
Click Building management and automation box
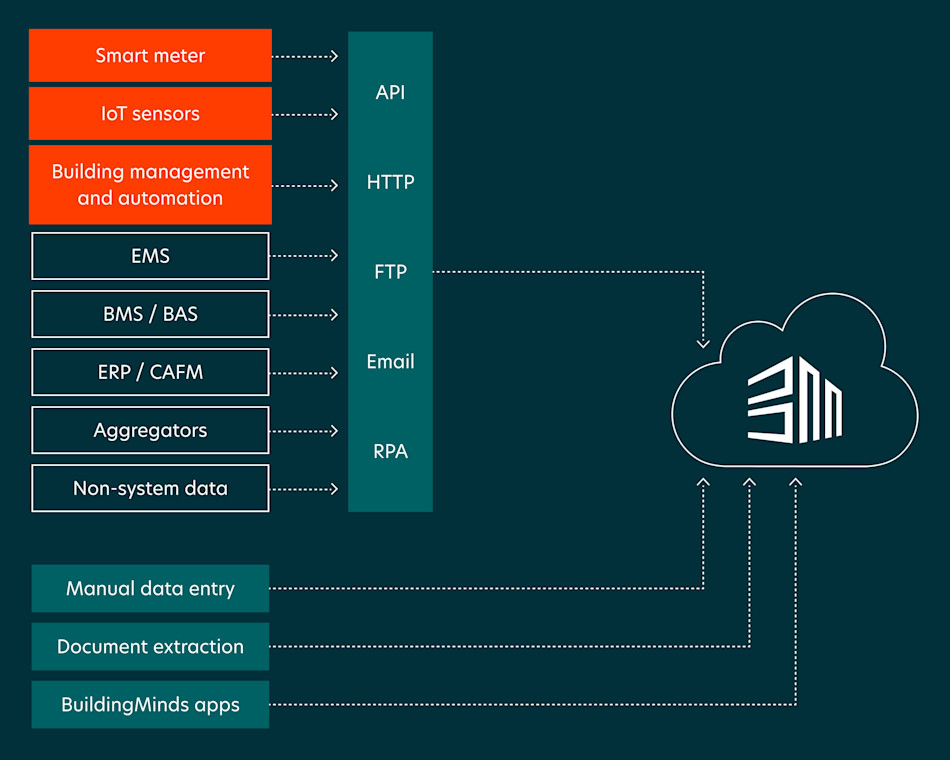150,185
